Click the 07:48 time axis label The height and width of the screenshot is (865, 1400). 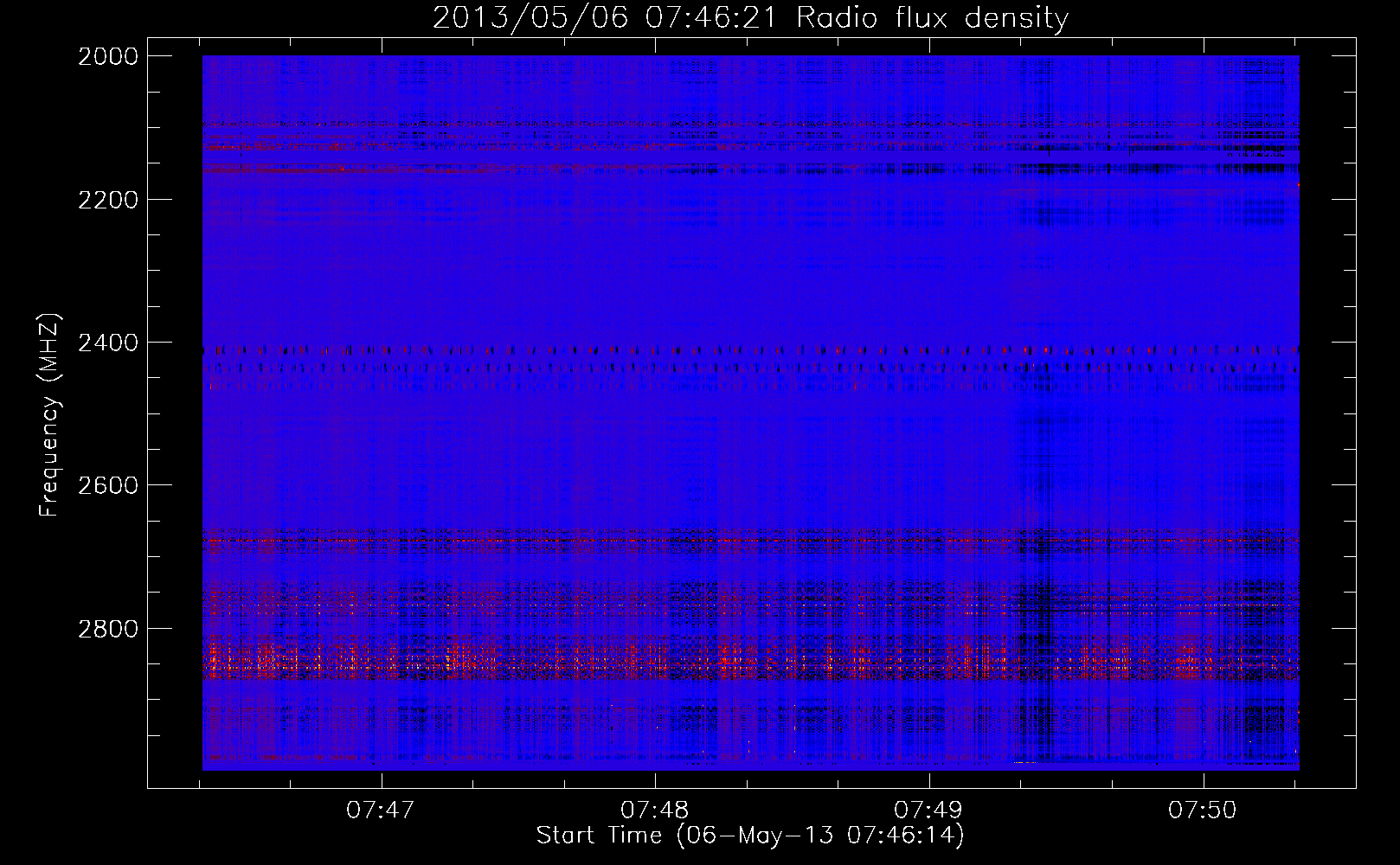pos(655,811)
